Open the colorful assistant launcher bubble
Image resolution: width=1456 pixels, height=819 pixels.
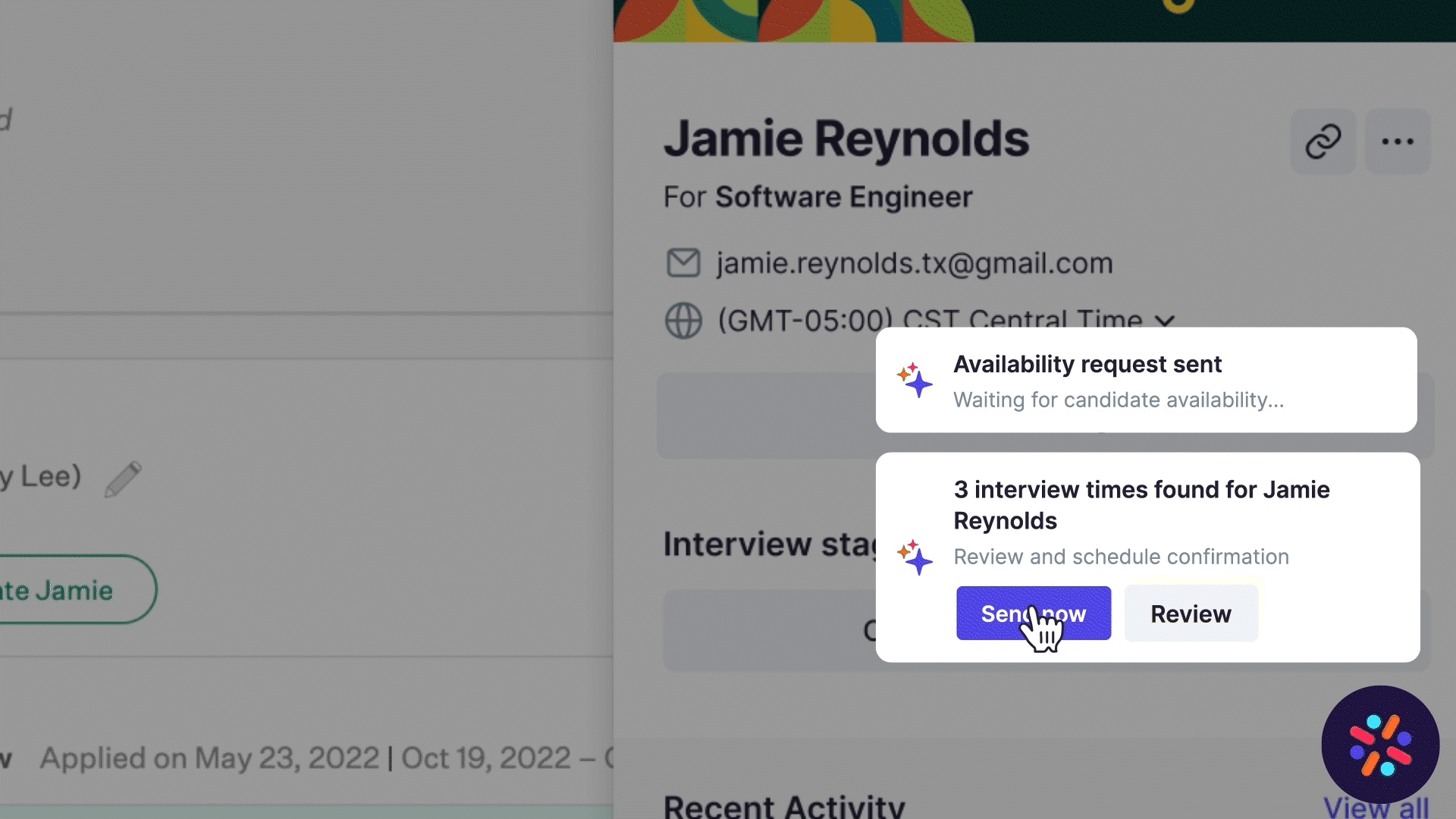1380,745
